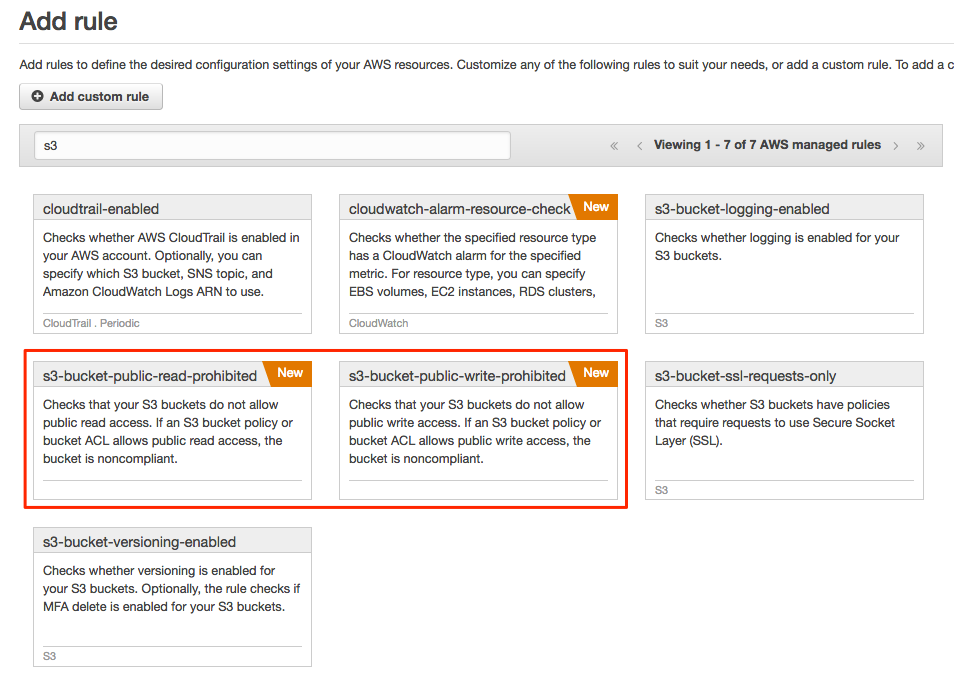
Task: Jump to last page with double-right arrow
Action: click(921, 145)
